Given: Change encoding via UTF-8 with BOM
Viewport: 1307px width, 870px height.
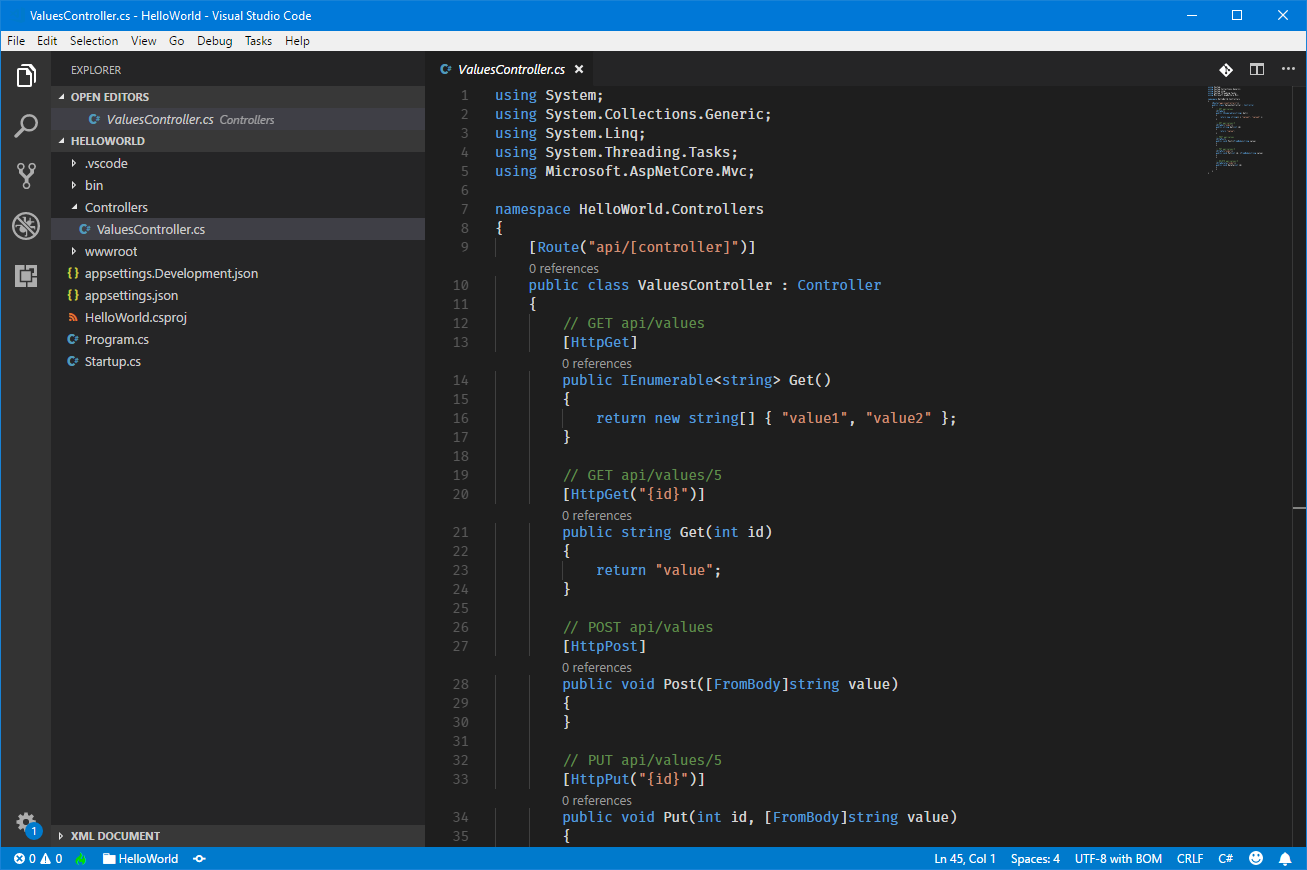Looking at the screenshot, I should [x=1118, y=858].
